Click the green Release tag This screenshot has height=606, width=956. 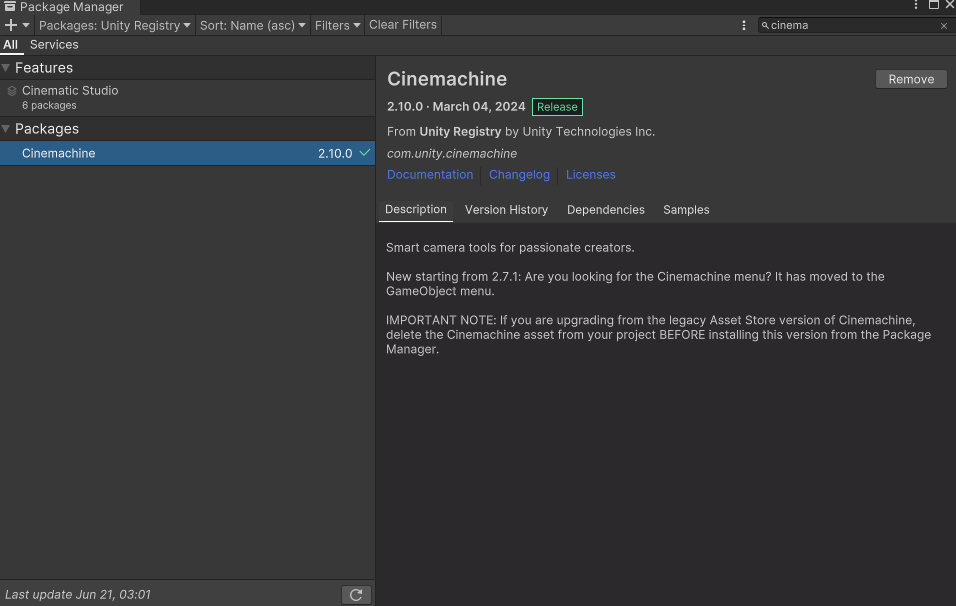(557, 107)
